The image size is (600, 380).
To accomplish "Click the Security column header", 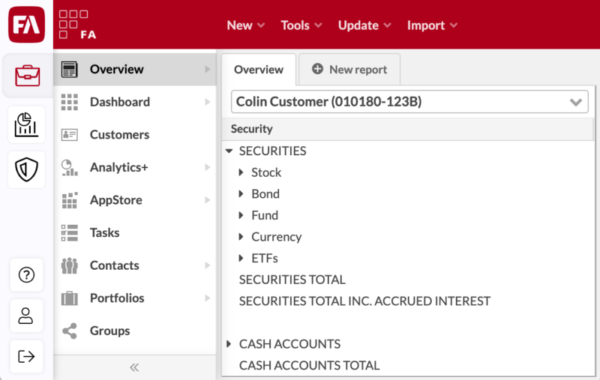I will [x=408, y=129].
